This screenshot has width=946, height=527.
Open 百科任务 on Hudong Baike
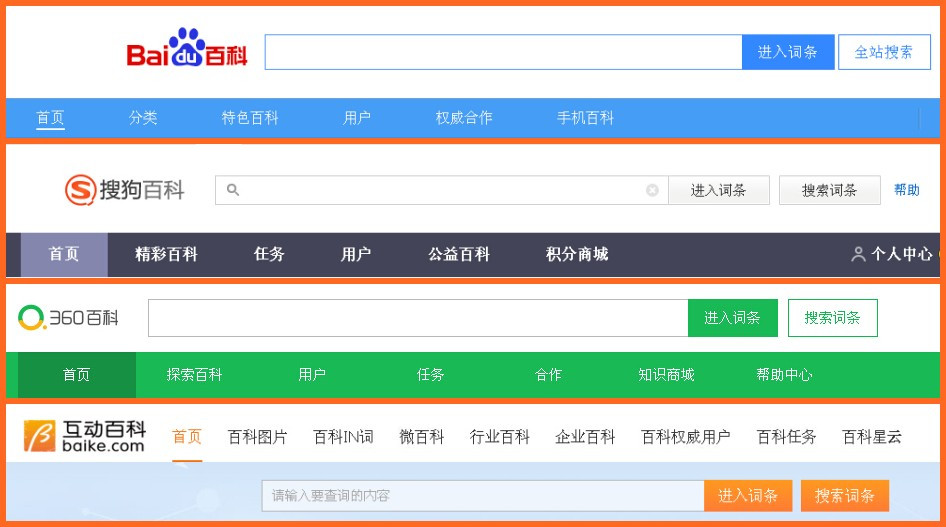coord(787,437)
